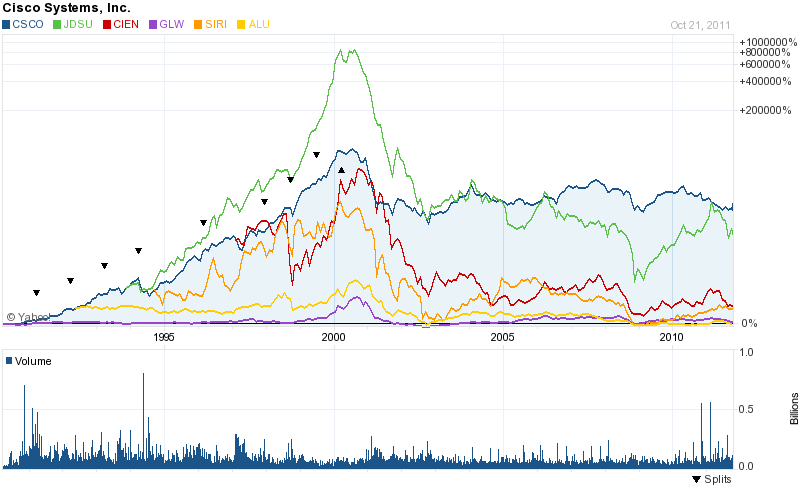Click the JDSU ticker label

[78, 25]
